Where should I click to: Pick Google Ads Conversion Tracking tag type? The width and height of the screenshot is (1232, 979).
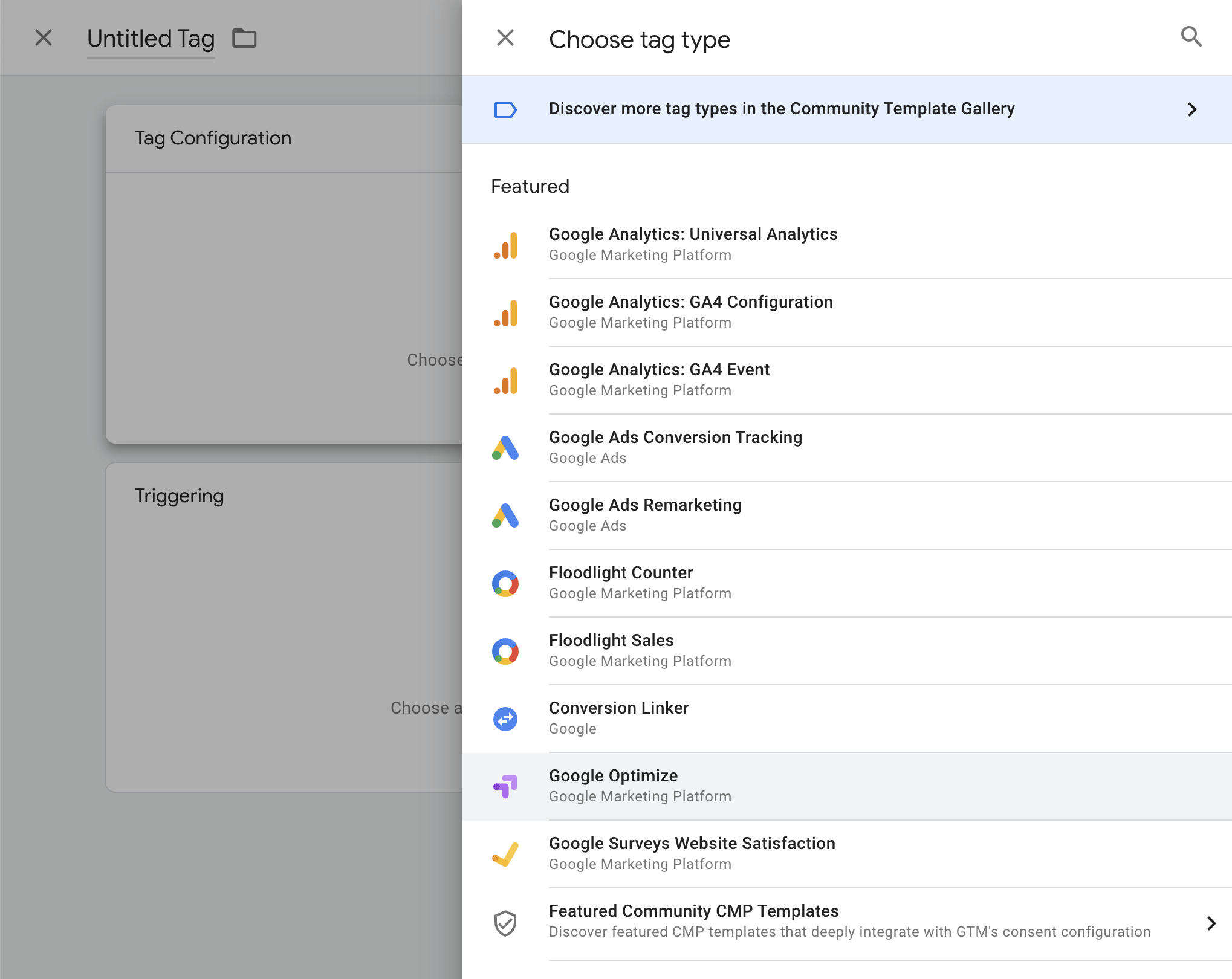click(847, 448)
